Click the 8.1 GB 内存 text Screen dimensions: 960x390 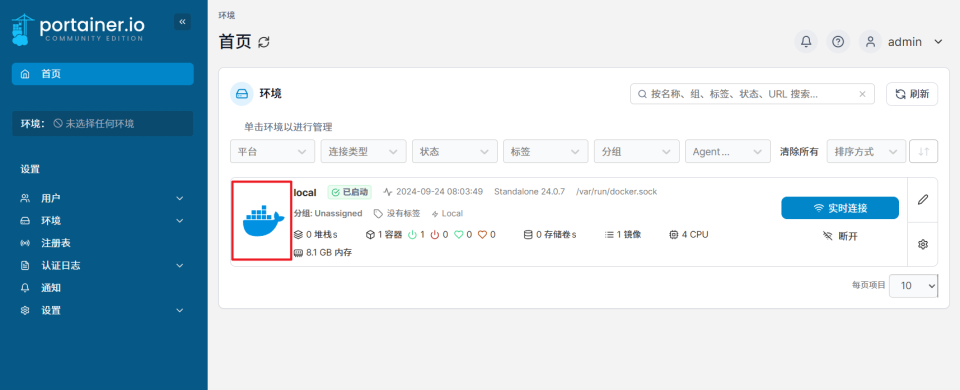click(x=329, y=252)
